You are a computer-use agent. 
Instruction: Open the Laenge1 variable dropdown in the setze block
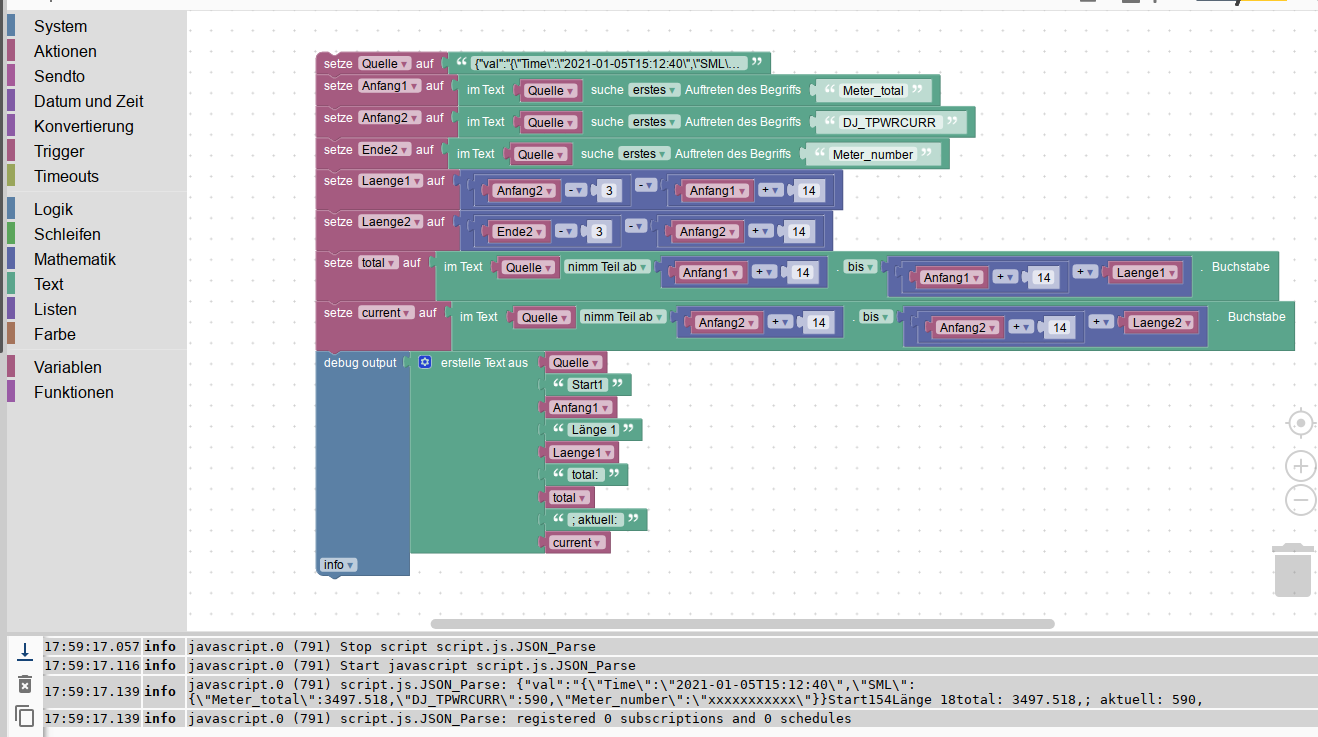click(390, 181)
